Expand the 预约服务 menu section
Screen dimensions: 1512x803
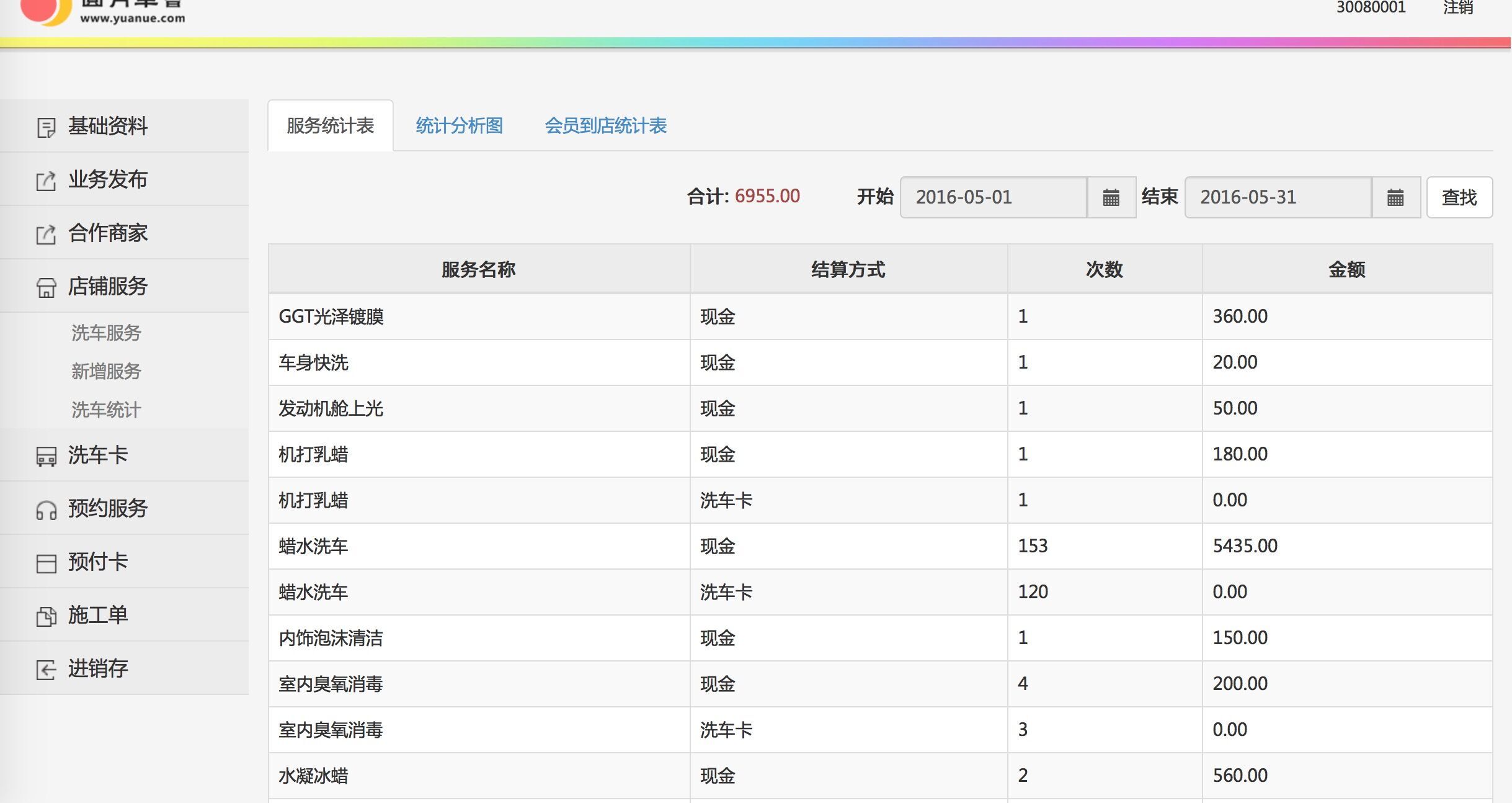point(124,508)
